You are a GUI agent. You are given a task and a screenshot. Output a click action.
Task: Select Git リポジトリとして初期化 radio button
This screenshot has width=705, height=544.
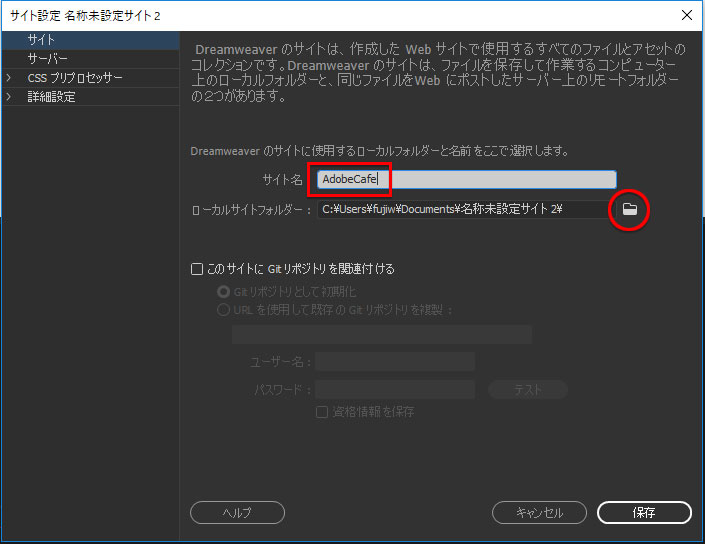(224, 292)
